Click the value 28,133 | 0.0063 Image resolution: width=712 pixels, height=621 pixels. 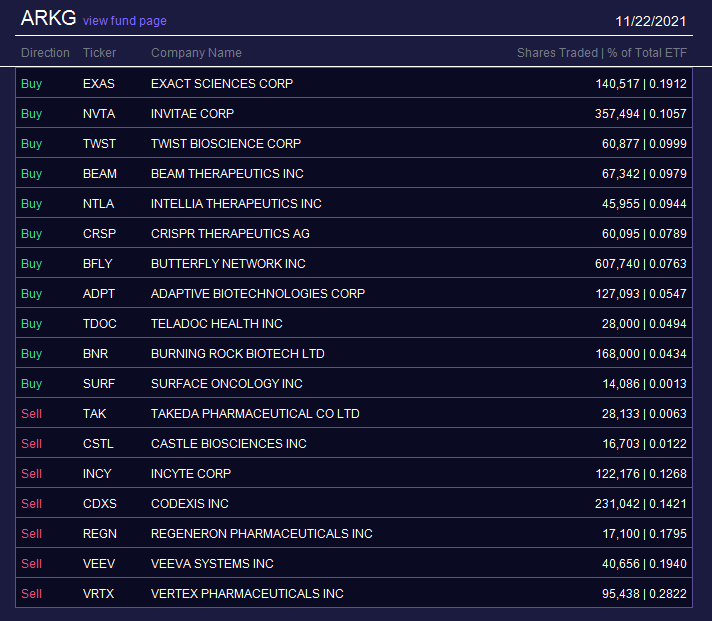click(x=644, y=413)
